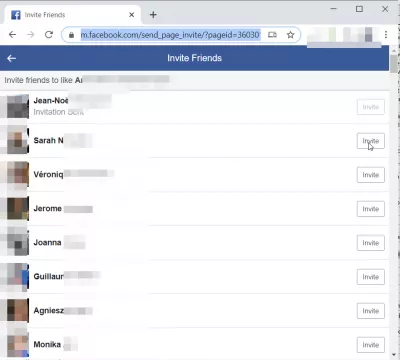
Task: Open a new tab with the plus icon
Action: click(153, 15)
